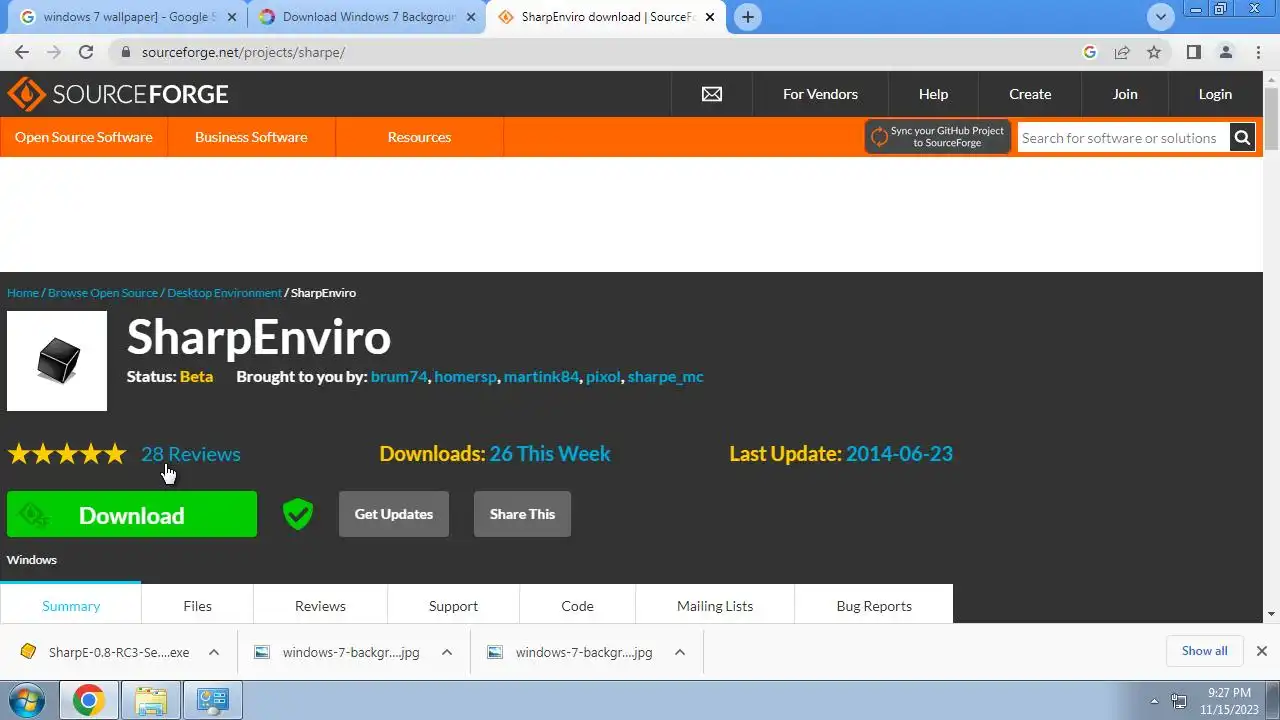Screen dimensions: 1280x720
Task: Click the Home breadcrumb link
Action: pyautogui.click(x=23, y=293)
